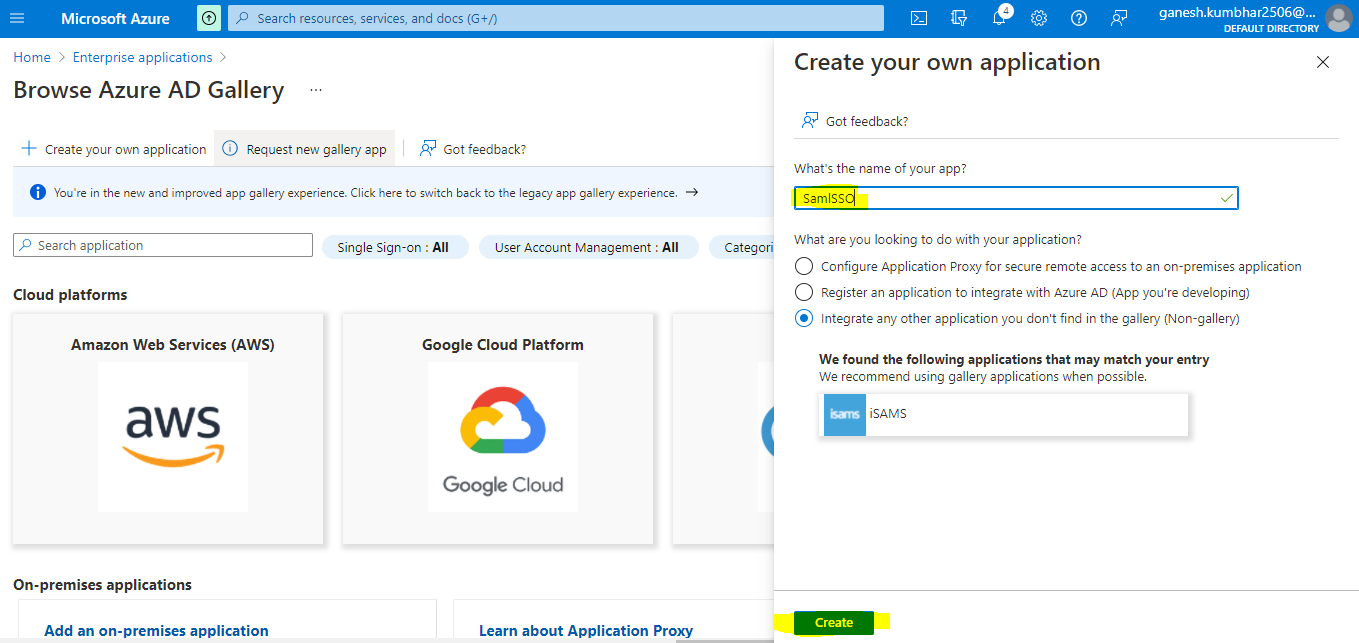Open the Single Sign-on filter pill

coord(395,247)
